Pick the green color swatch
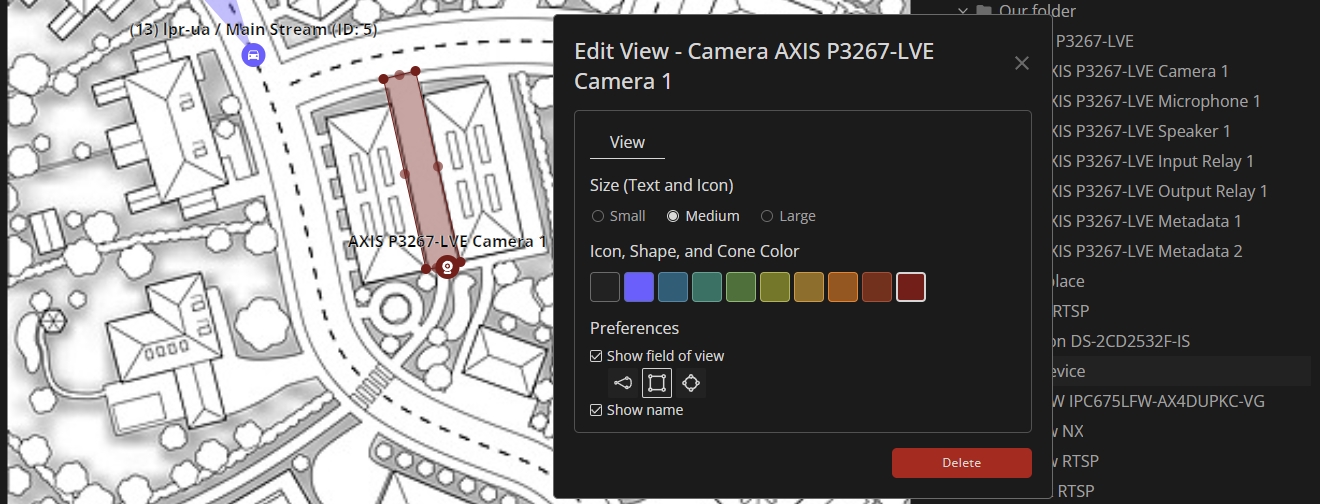This screenshot has width=1320, height=504. coord(741,287)
